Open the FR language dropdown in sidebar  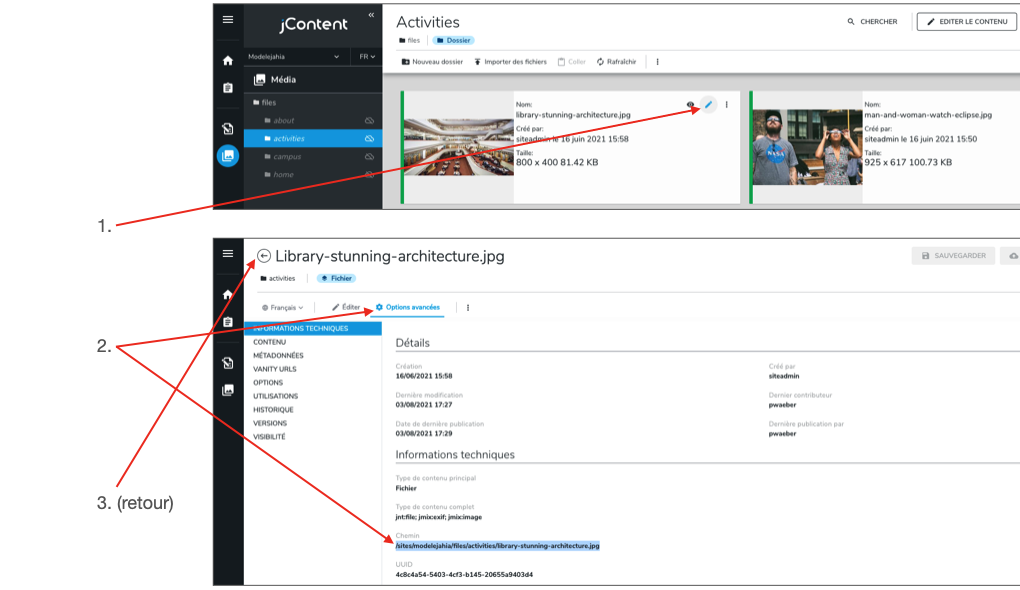[x=367, y=57]
